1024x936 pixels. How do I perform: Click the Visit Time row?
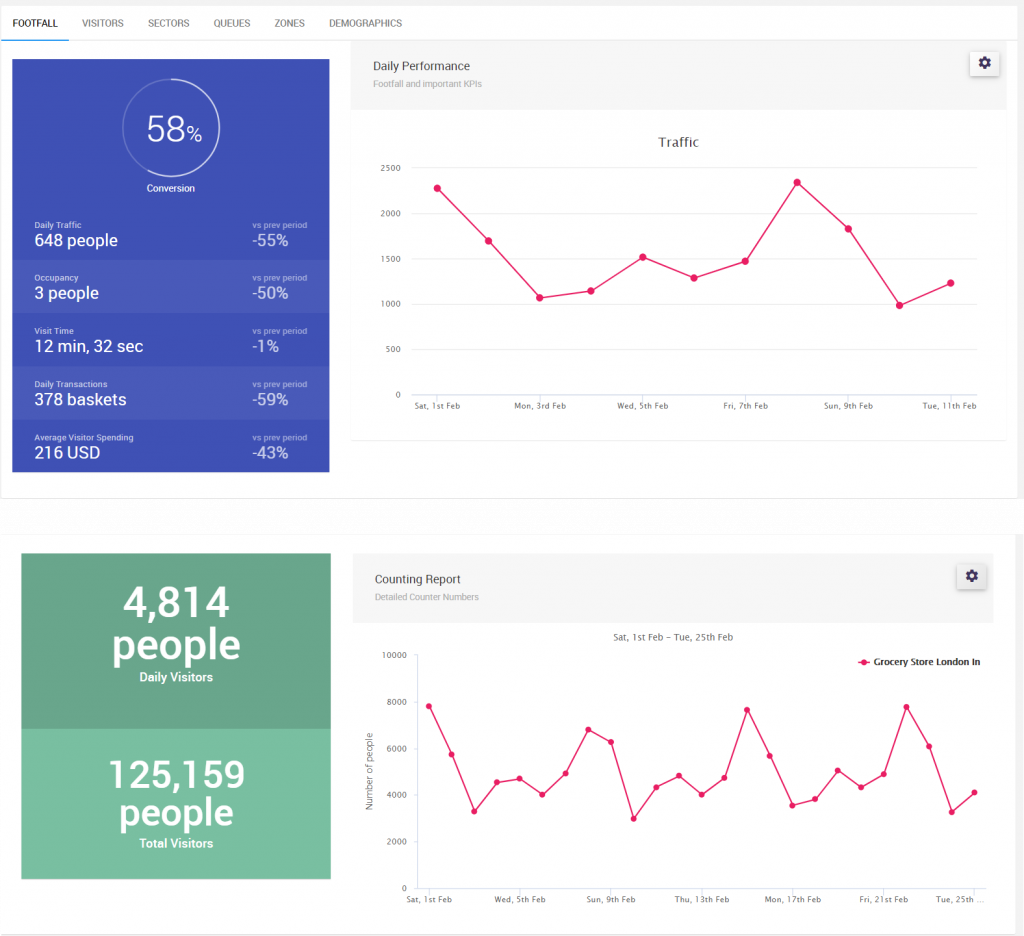tap(170, 340)
